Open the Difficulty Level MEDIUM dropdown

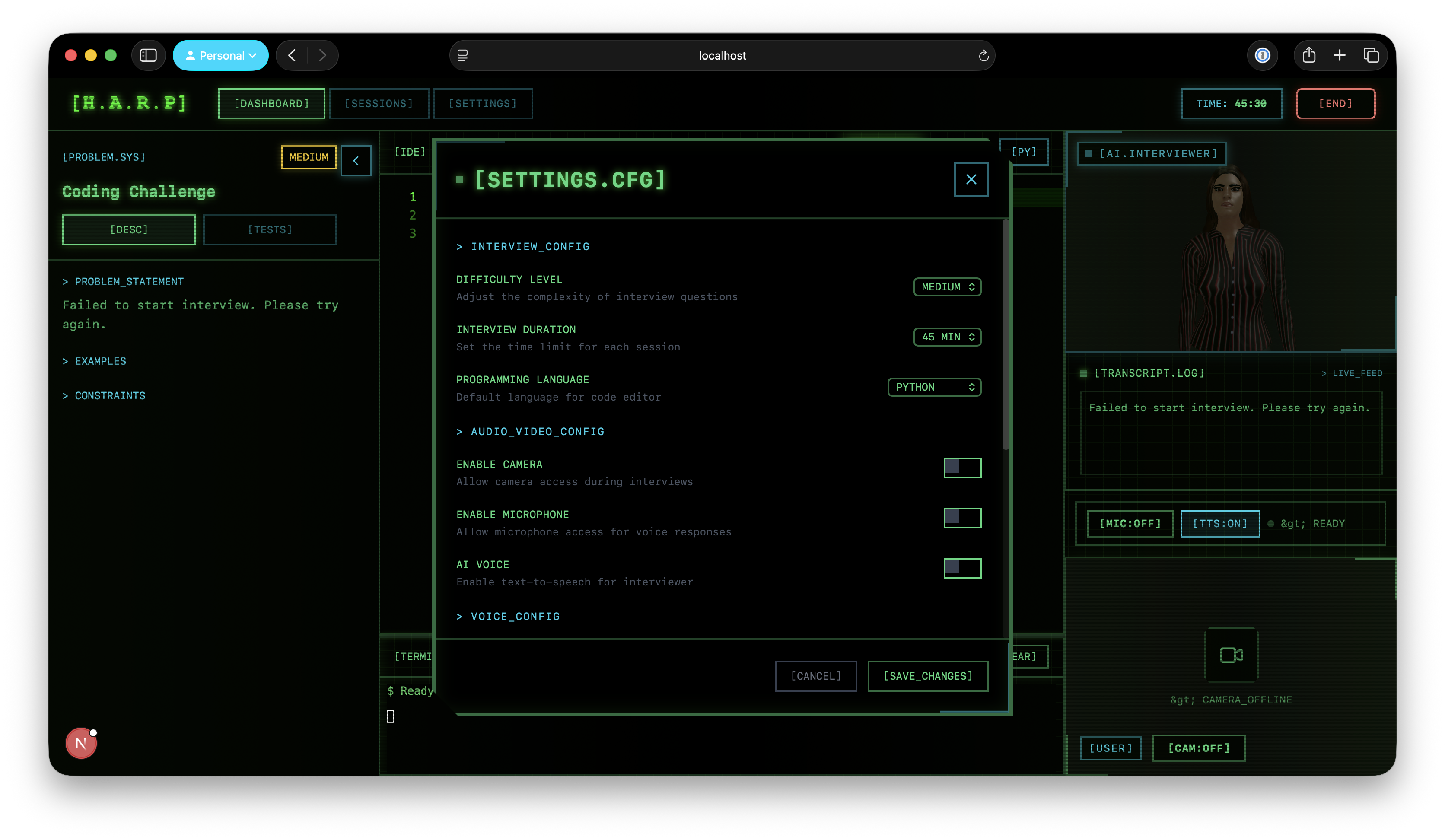947,286
